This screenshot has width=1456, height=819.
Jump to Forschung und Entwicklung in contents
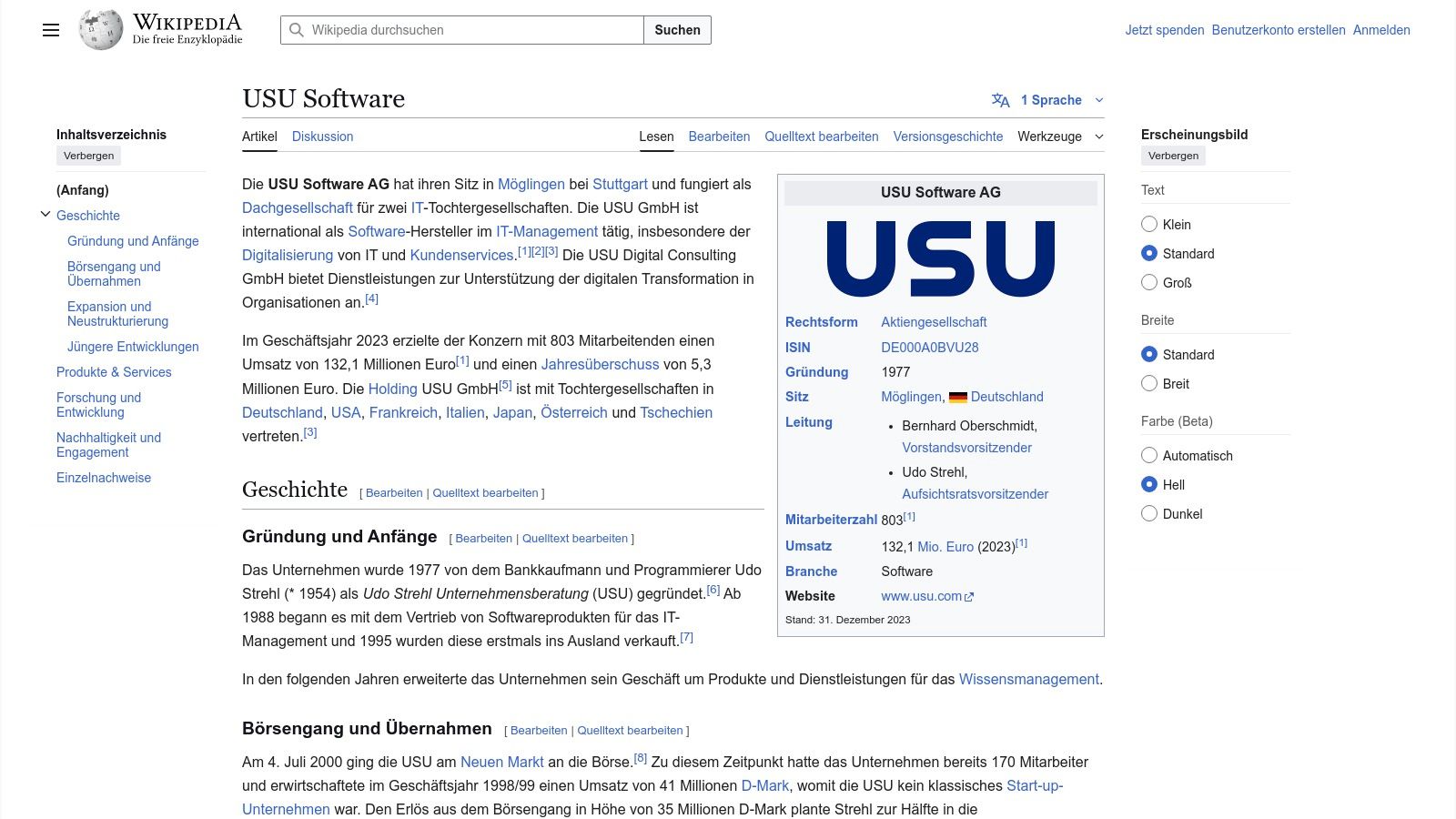99,405
